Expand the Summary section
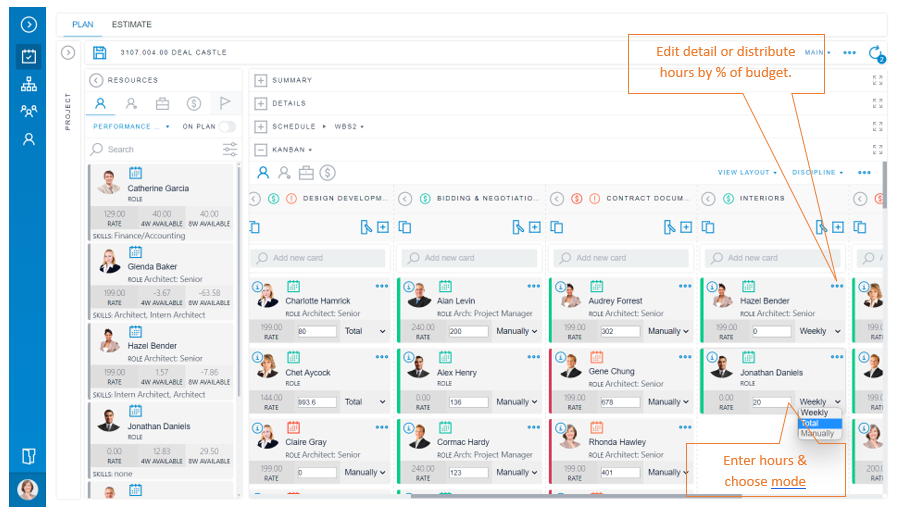The height and width of the screenshot is (514, 901). point(260,80)
